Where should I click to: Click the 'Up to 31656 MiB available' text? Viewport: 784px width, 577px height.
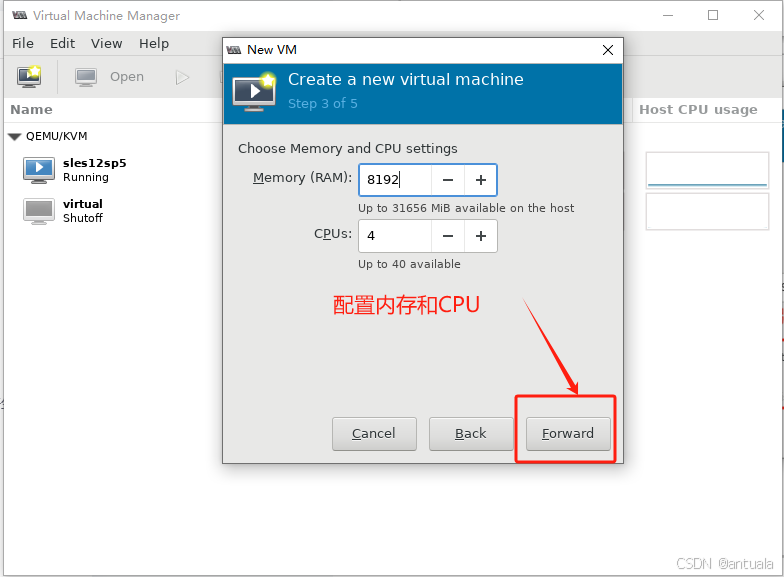466,208
